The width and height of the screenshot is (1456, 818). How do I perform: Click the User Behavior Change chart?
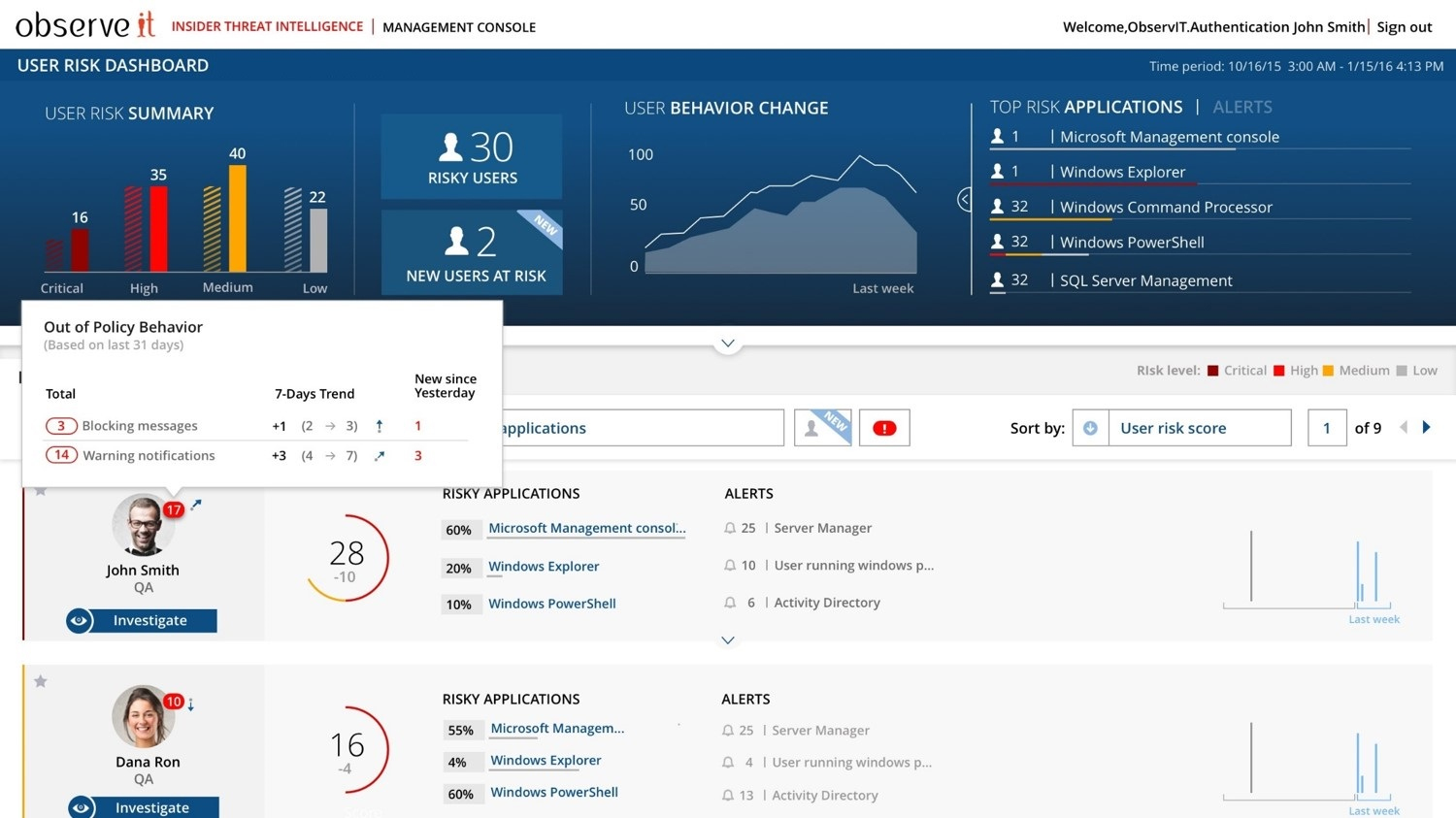tap(780, 214)
